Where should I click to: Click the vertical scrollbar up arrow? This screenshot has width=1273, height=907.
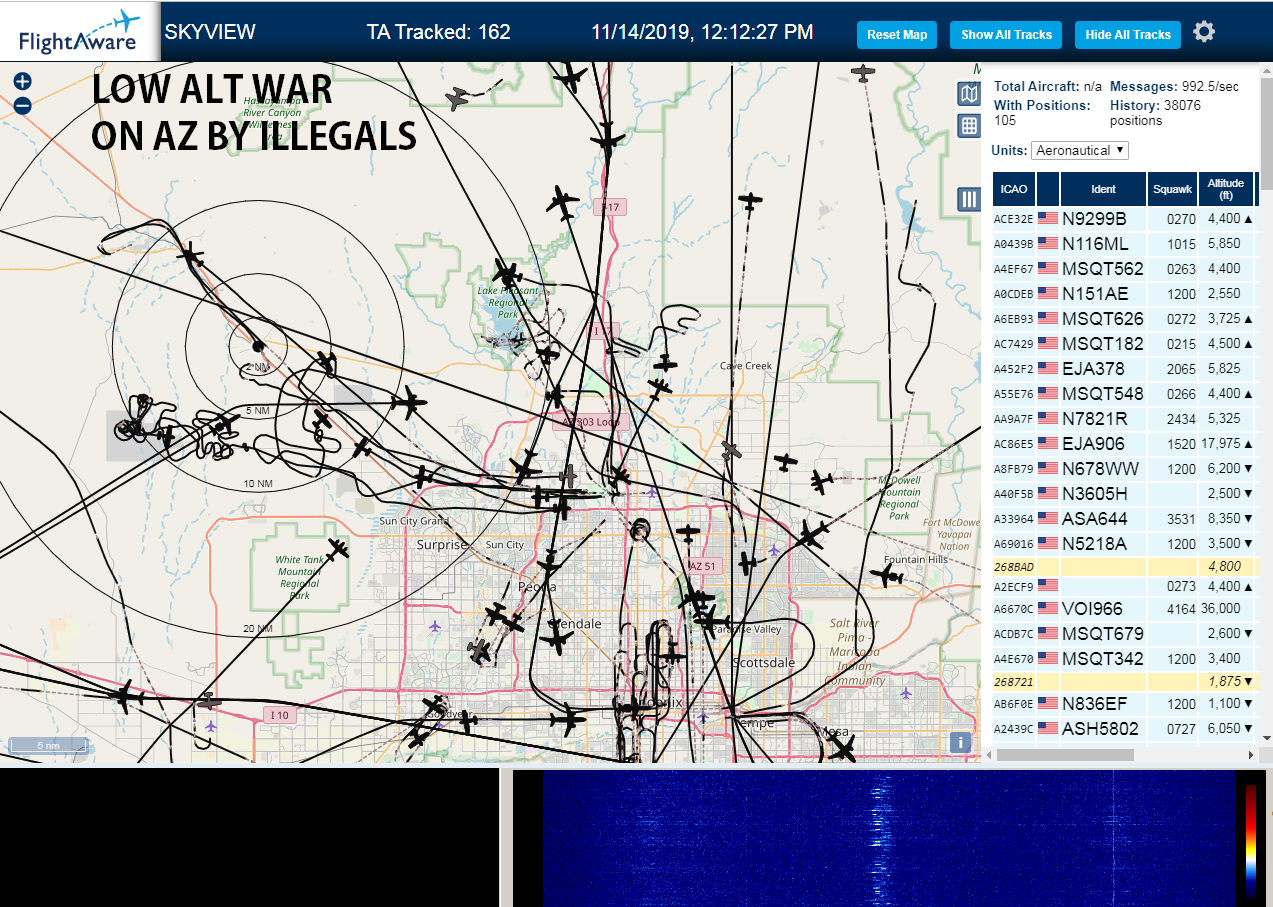(x=1266, y=69)
